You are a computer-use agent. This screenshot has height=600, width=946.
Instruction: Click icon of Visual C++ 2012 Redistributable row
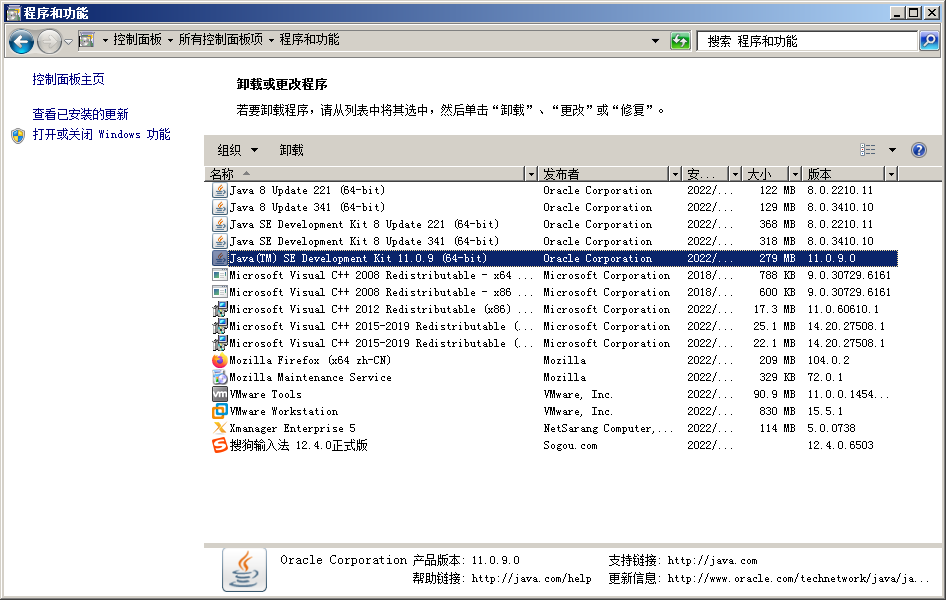pos(220,309)
